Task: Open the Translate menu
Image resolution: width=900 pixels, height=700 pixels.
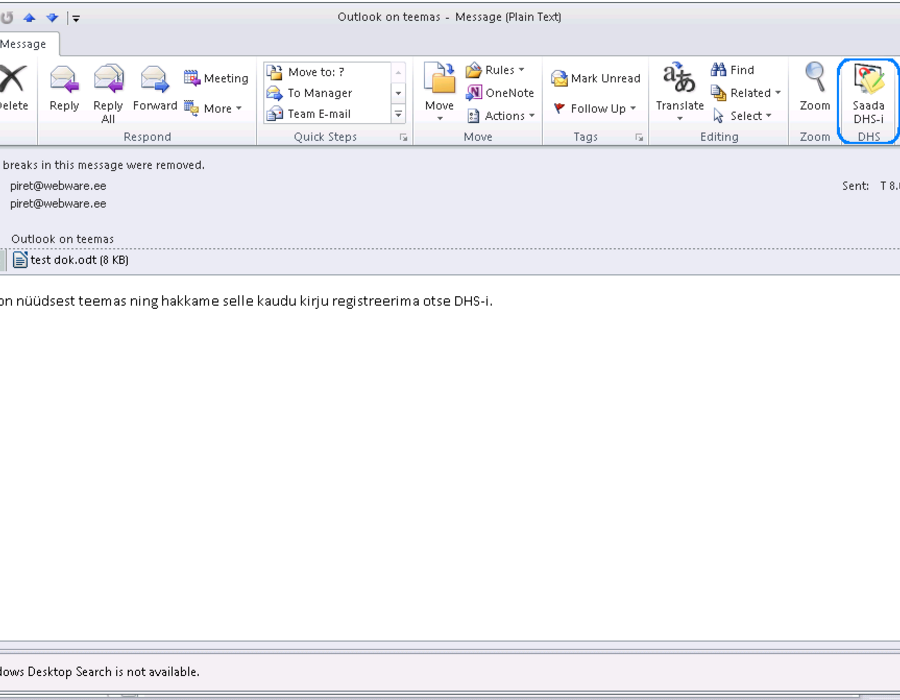Action: click(680, 92)
